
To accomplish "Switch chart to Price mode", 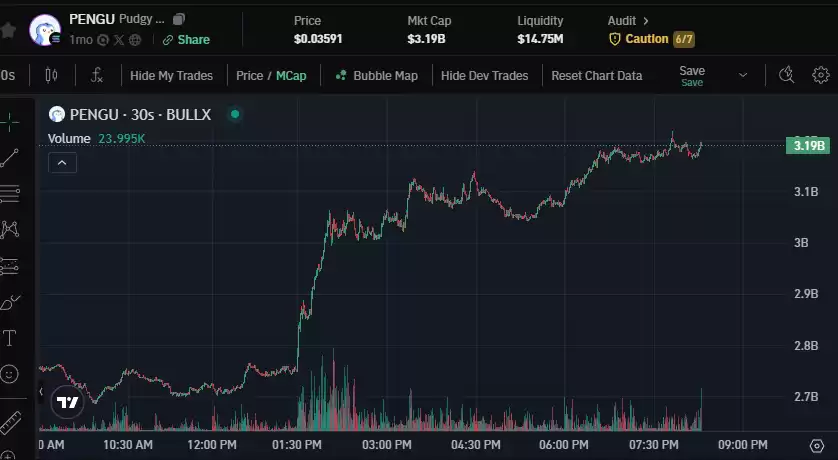I will click(x=249, y=76).
